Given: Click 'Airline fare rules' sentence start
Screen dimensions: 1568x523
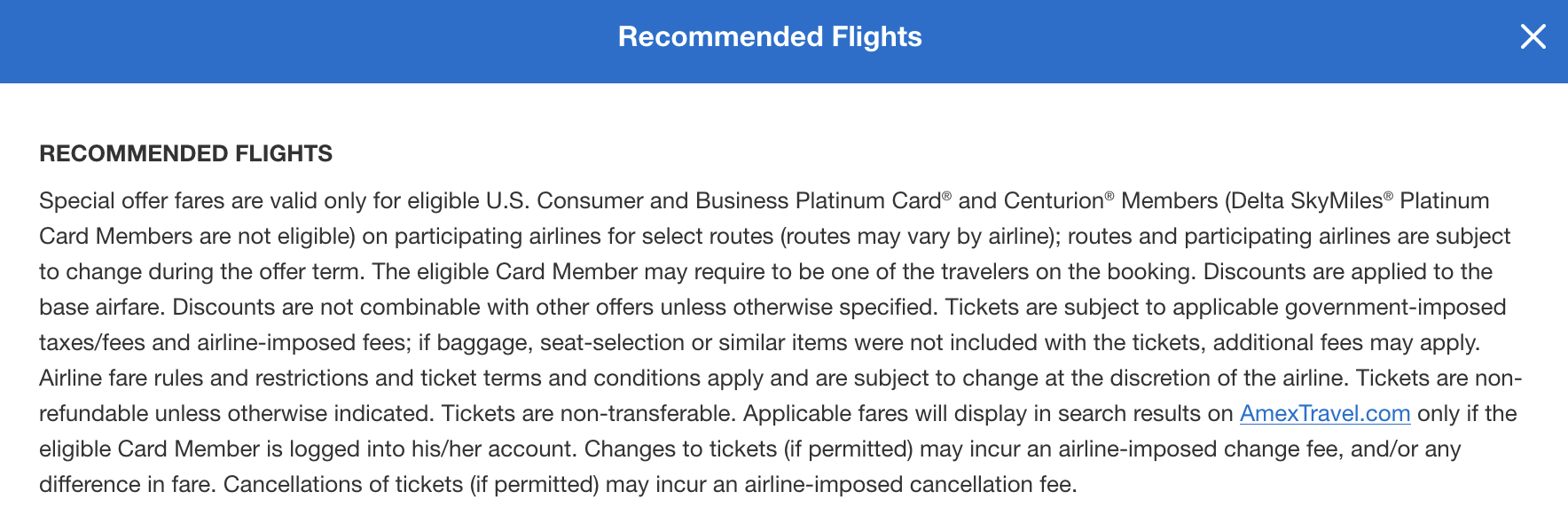Looking at the screenshot, I should tap(122, 379).
